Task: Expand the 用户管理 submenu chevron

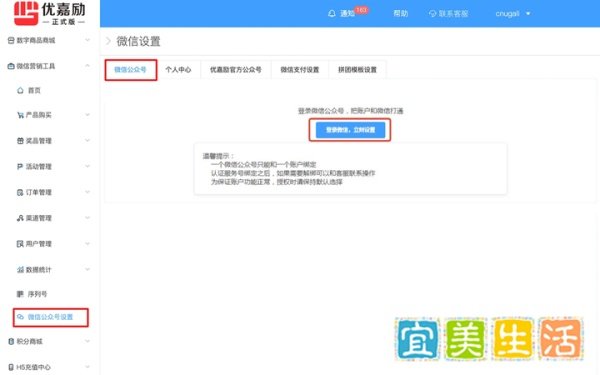Action: (x=87, y=243)
